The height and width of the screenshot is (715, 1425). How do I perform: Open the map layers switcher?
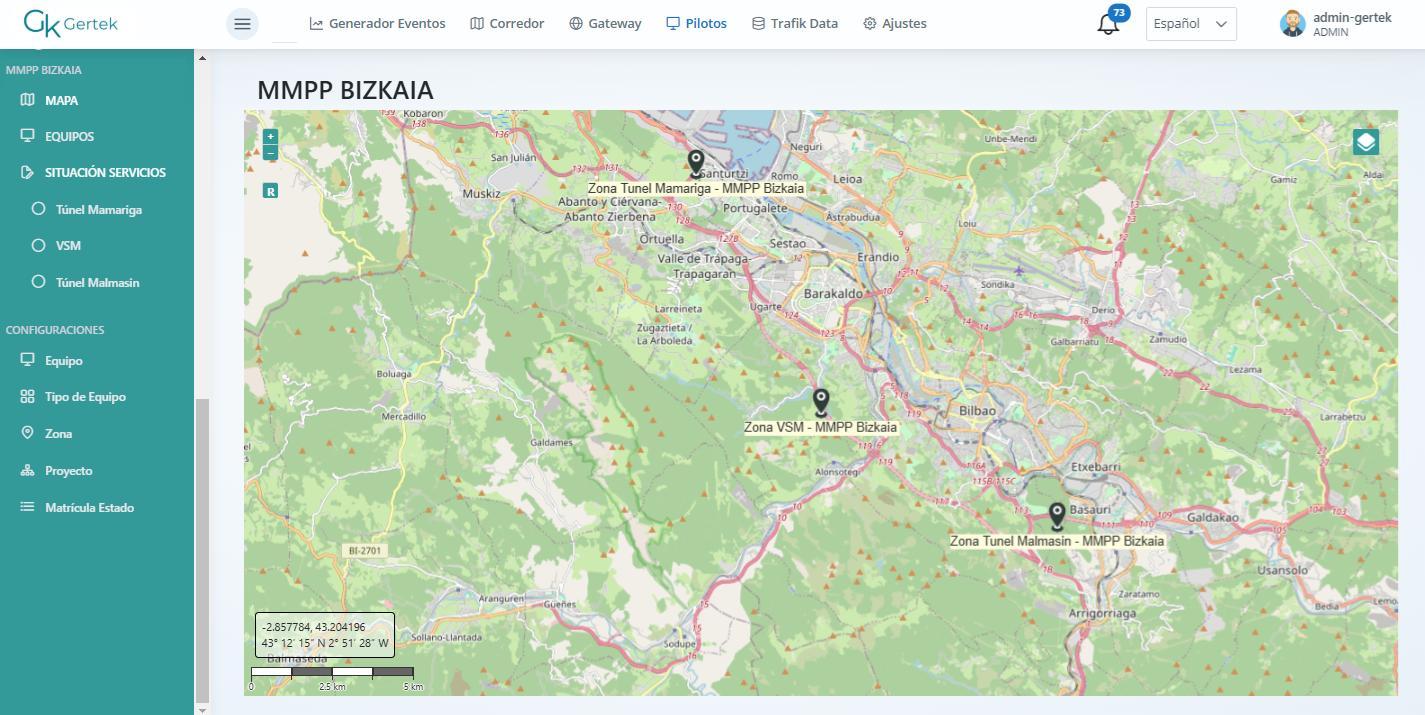tap(1366, 142)
